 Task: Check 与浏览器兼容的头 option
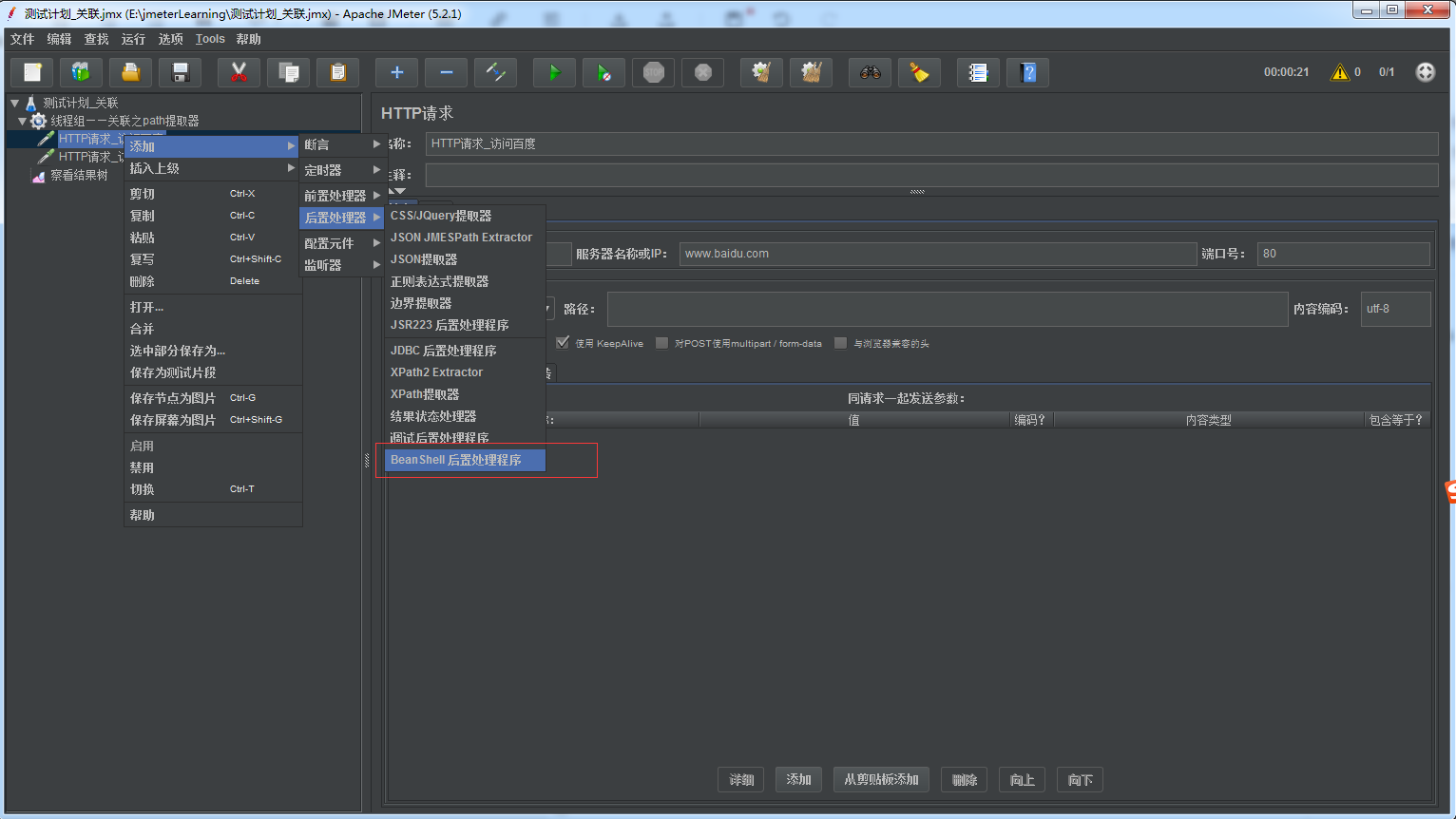coord(840,343)
